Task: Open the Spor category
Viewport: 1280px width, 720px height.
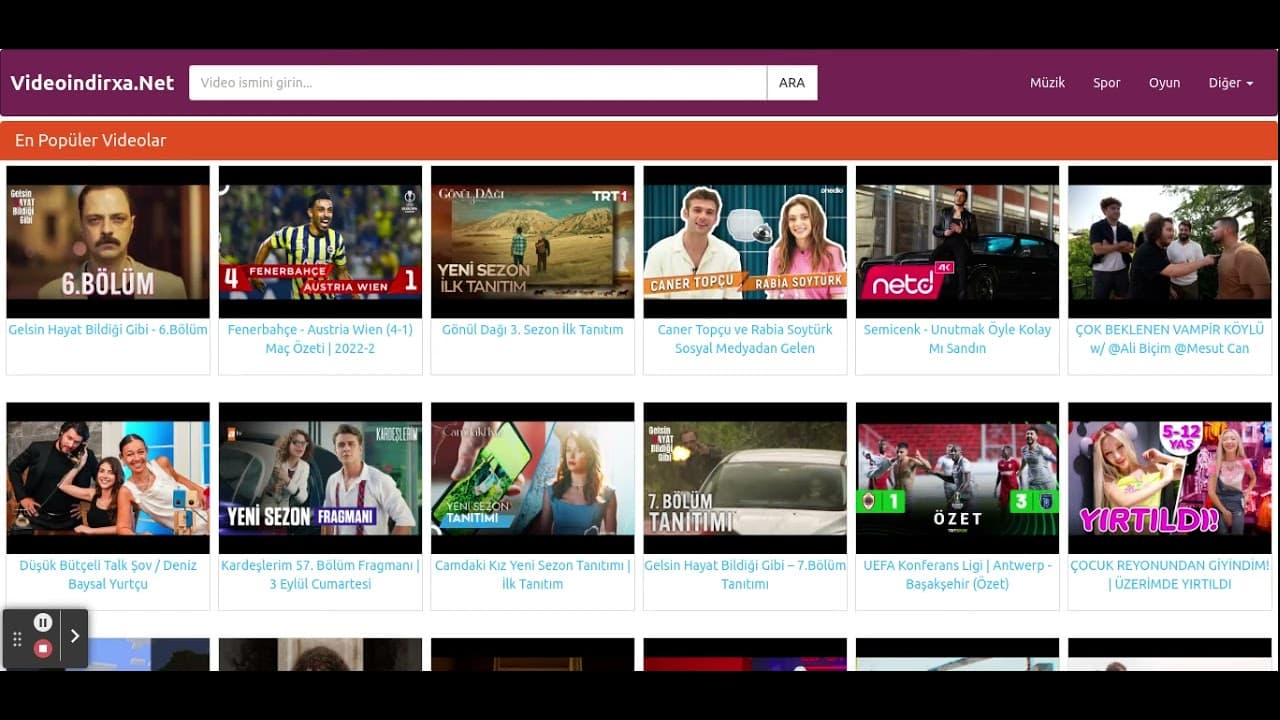Action: [x=1106, y=83]
